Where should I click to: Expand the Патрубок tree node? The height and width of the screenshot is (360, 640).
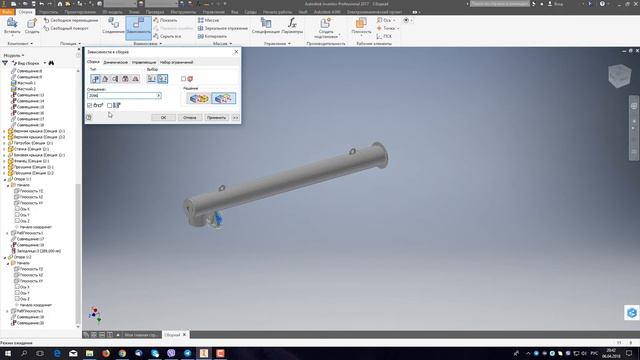tap(5, 143)
